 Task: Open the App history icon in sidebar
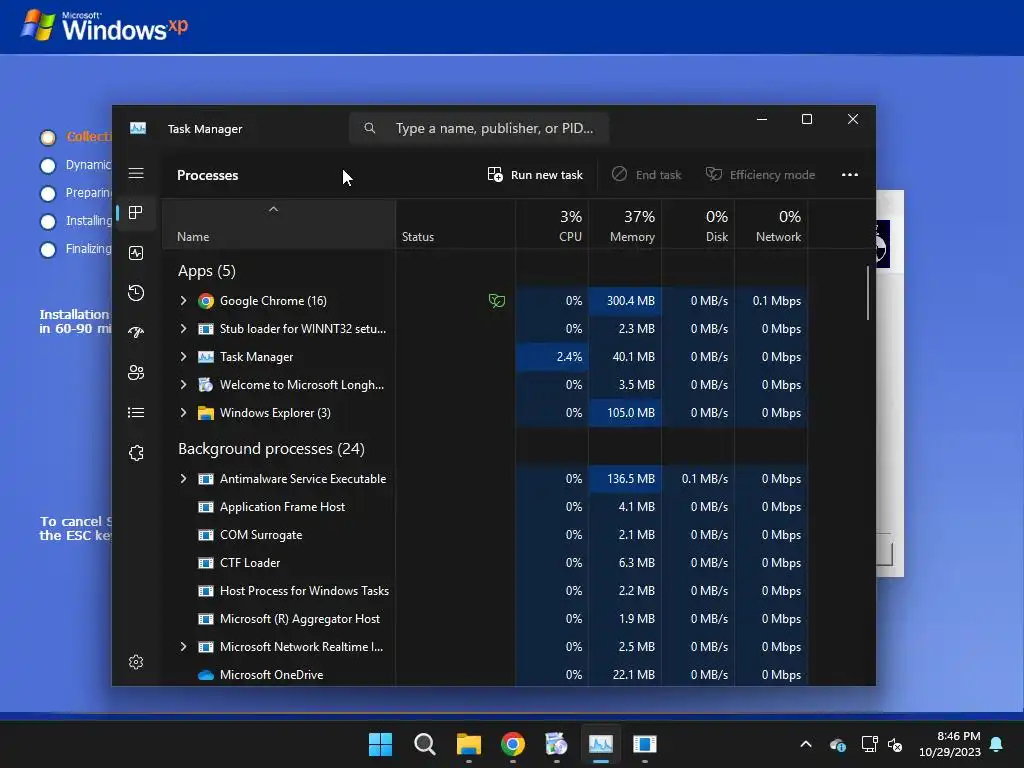pyautogui.click(x=136, y=293)
